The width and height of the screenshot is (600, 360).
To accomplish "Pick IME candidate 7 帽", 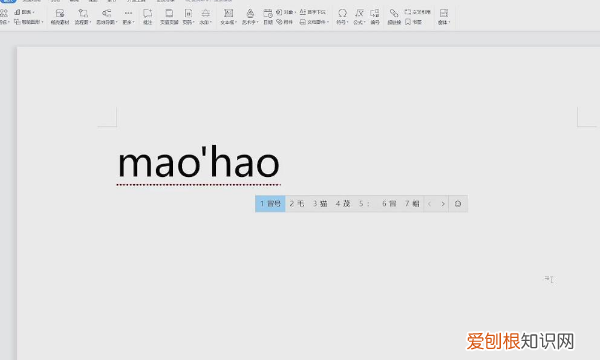I will 412,204.
